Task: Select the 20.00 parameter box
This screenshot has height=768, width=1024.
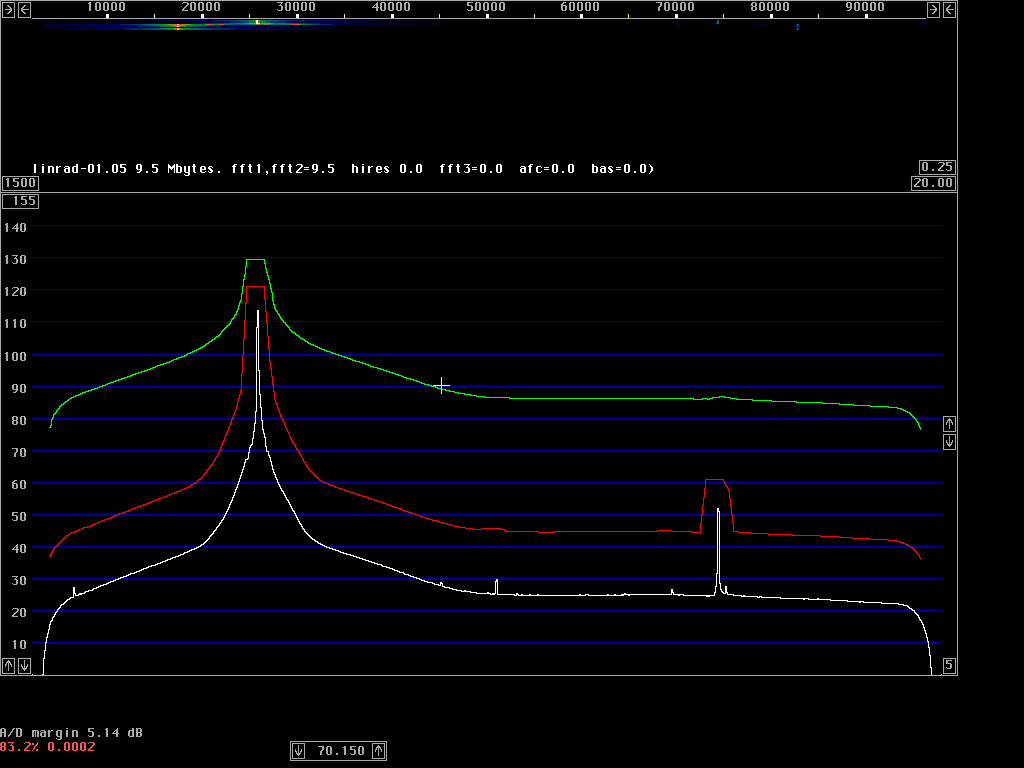Action: point(933,183)
